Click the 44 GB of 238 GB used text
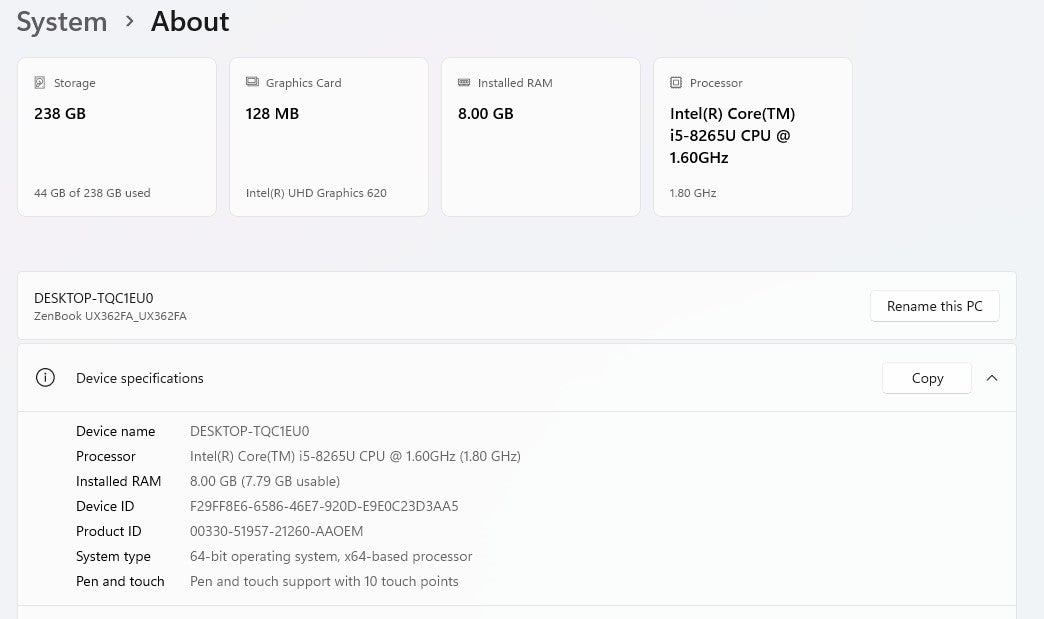 pos(92,193)
